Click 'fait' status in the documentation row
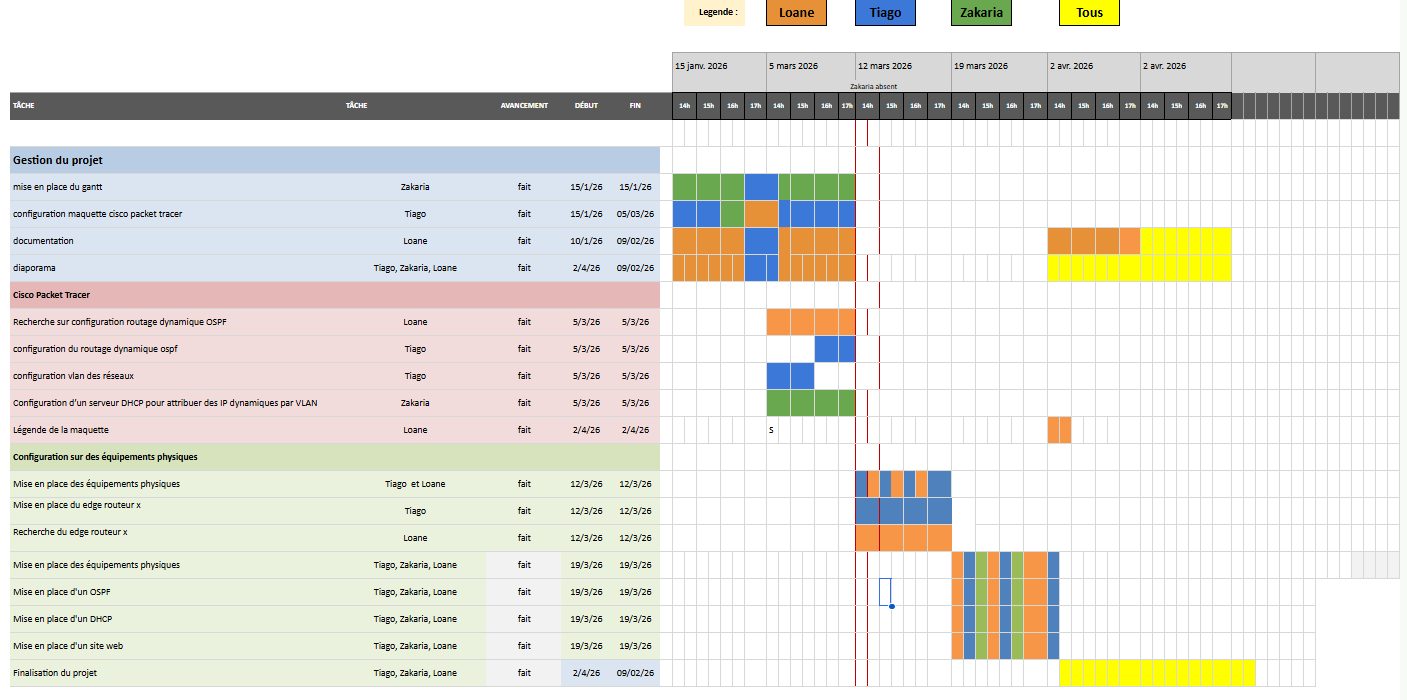Screen dimensions: 1407x700 click(x=524, y=241)
